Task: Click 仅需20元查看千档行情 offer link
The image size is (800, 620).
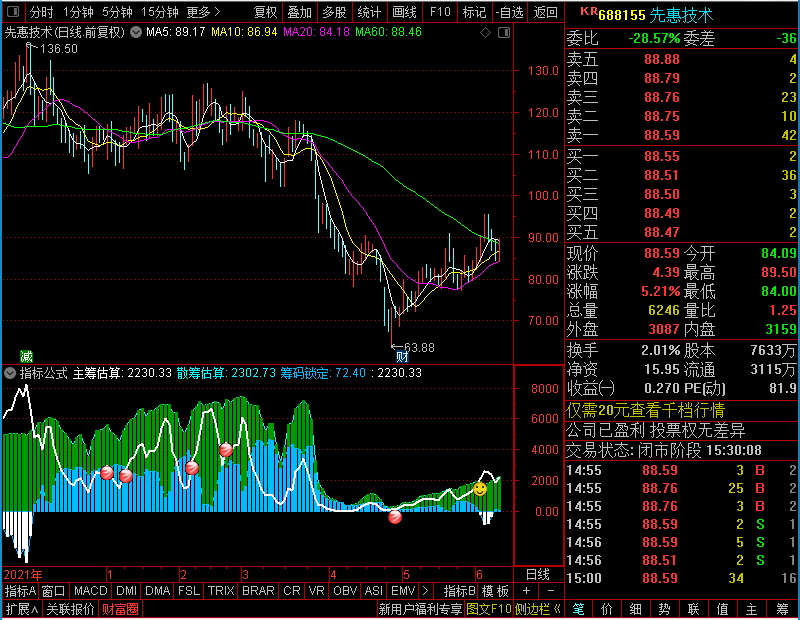Action: 645,410
